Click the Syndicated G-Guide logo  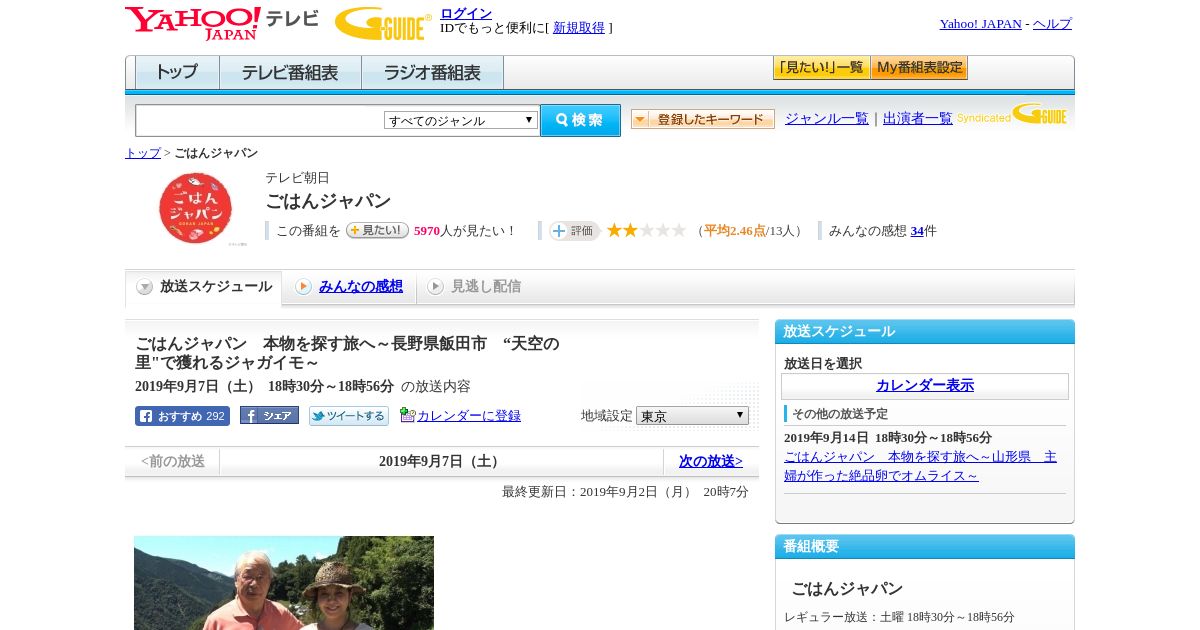1012,114
